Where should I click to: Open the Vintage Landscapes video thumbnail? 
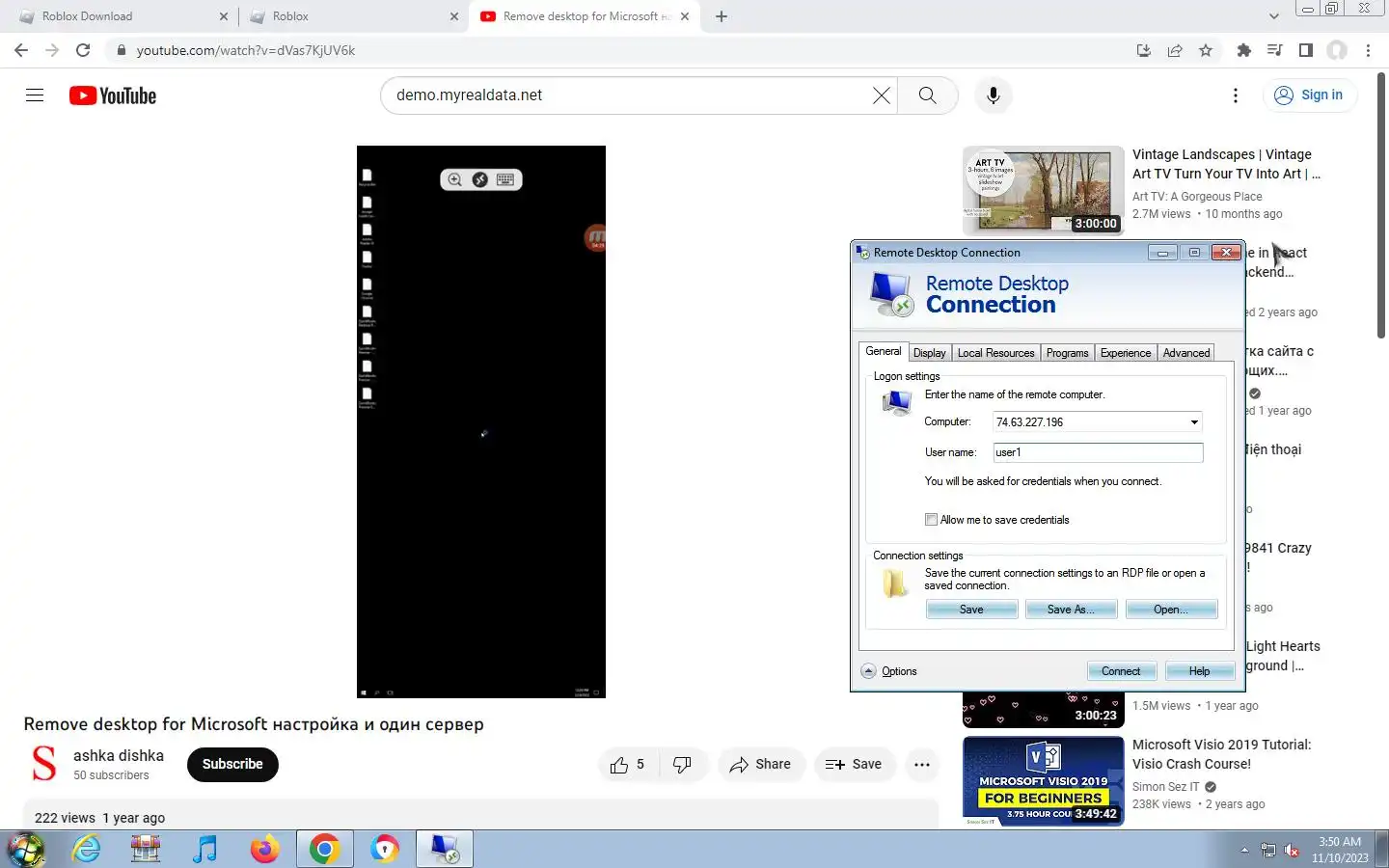pyautogui.click(x=1044, y=189)
